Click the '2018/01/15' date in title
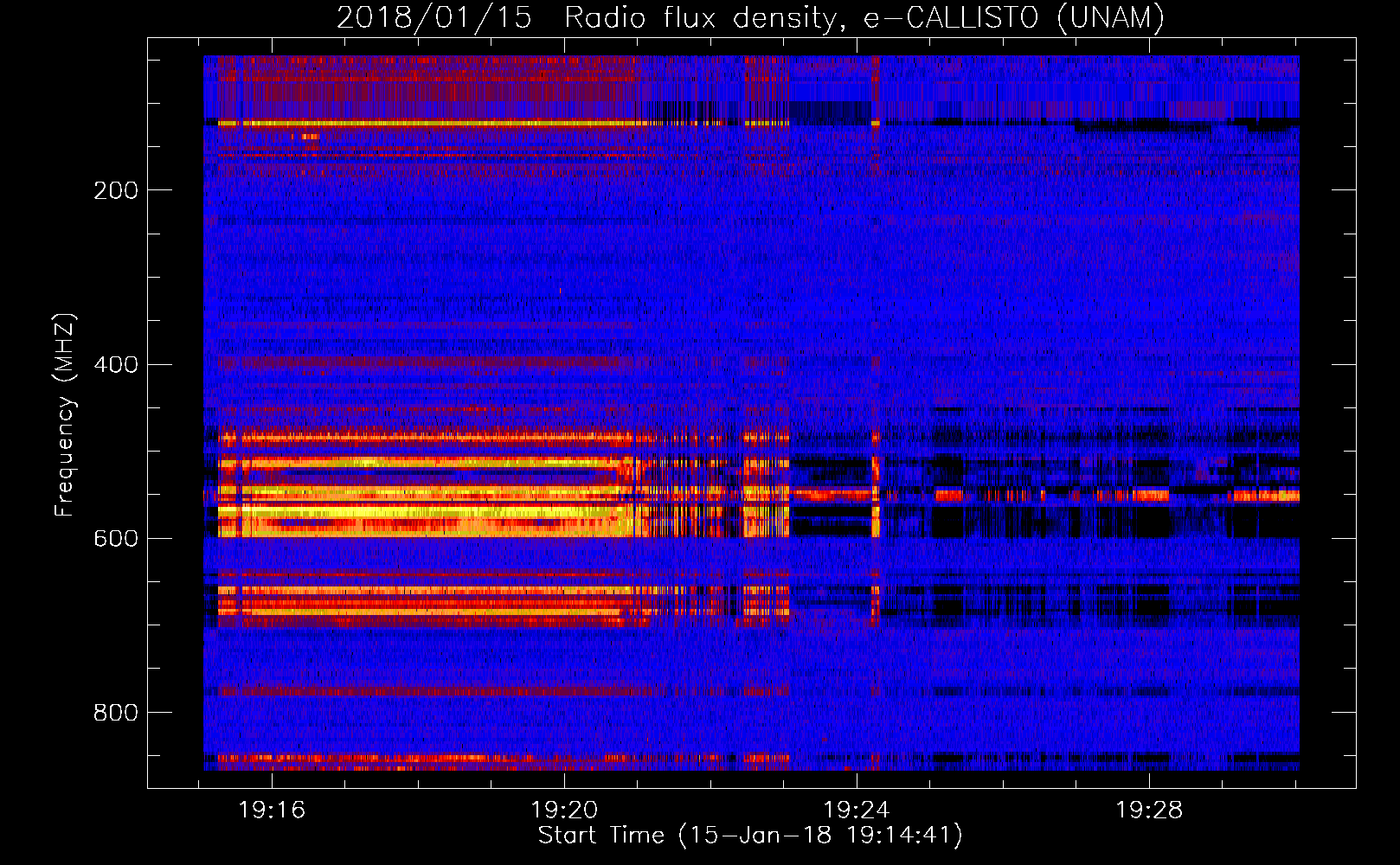The height and width of the screenshot is (865, 1400). pos(433,17)
